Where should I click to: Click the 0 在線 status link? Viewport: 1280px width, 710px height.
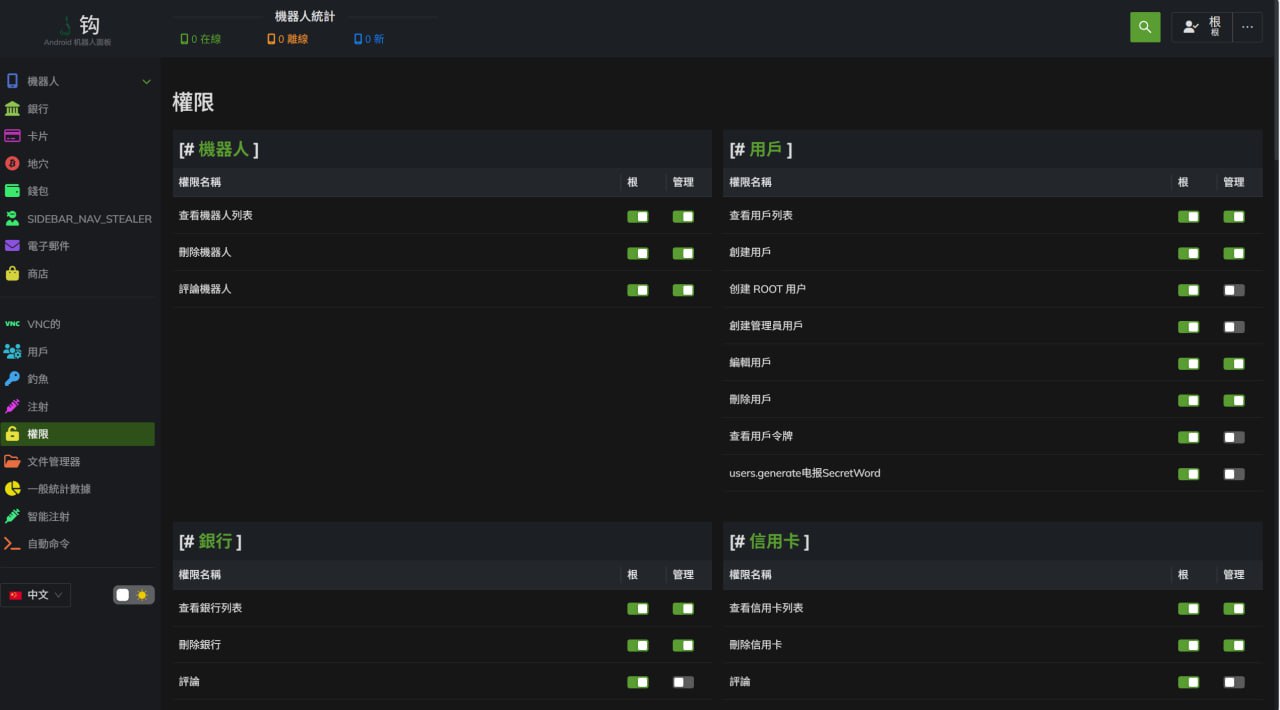201,39
